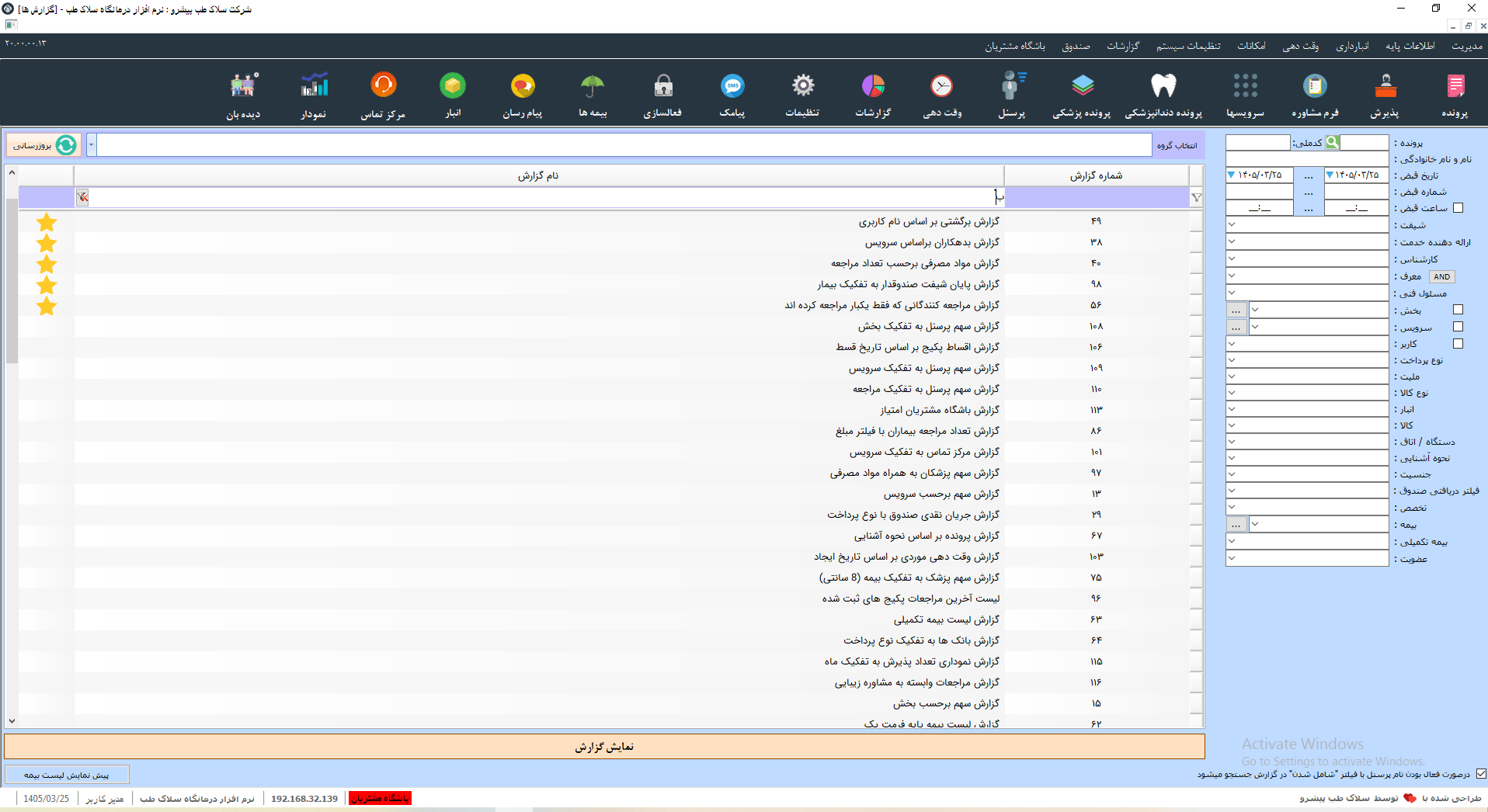Click the report name filter field
1488x812 pixels.
[539, 197]
